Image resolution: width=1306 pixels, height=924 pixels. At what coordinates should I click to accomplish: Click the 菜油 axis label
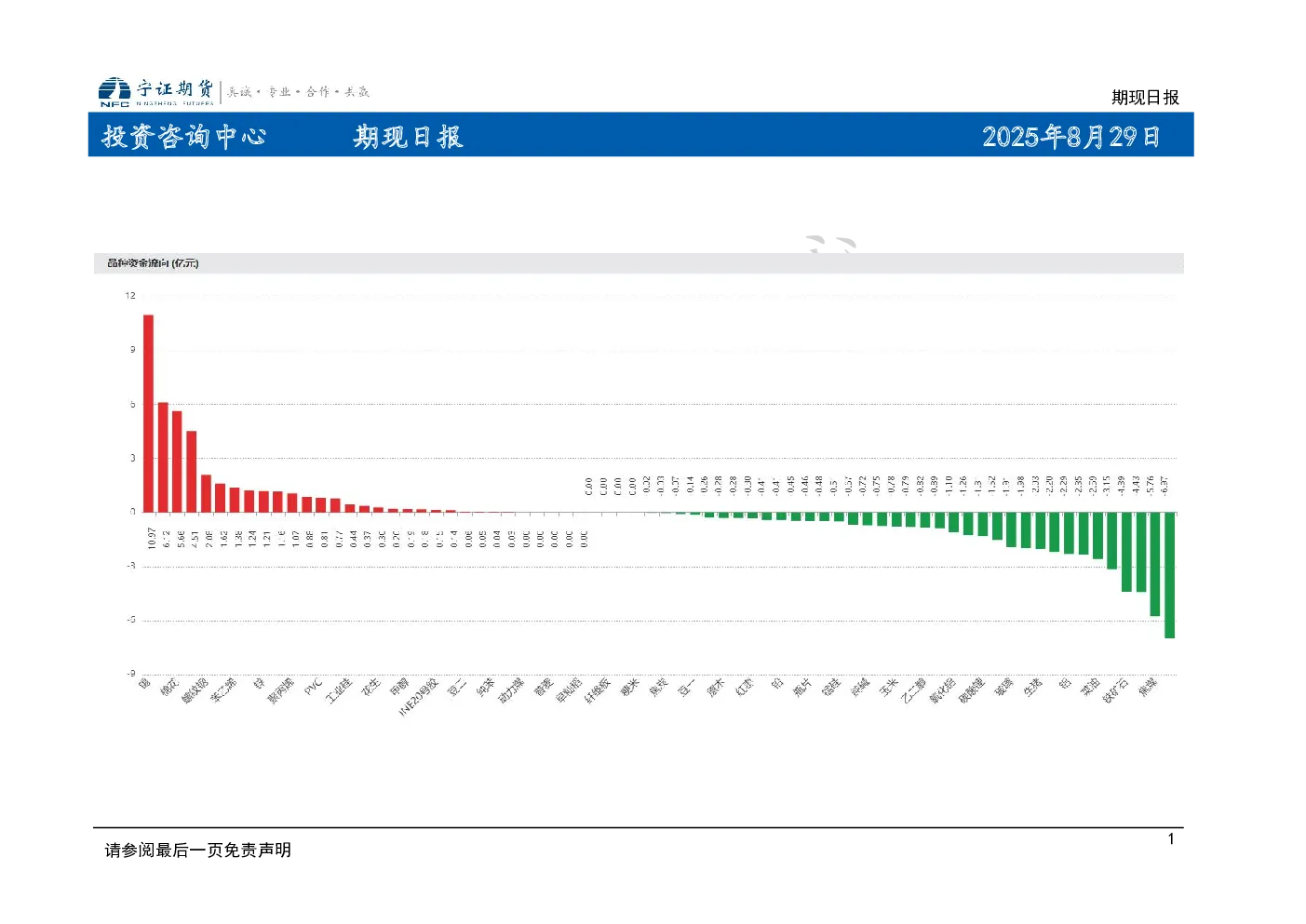point(1091,688)
